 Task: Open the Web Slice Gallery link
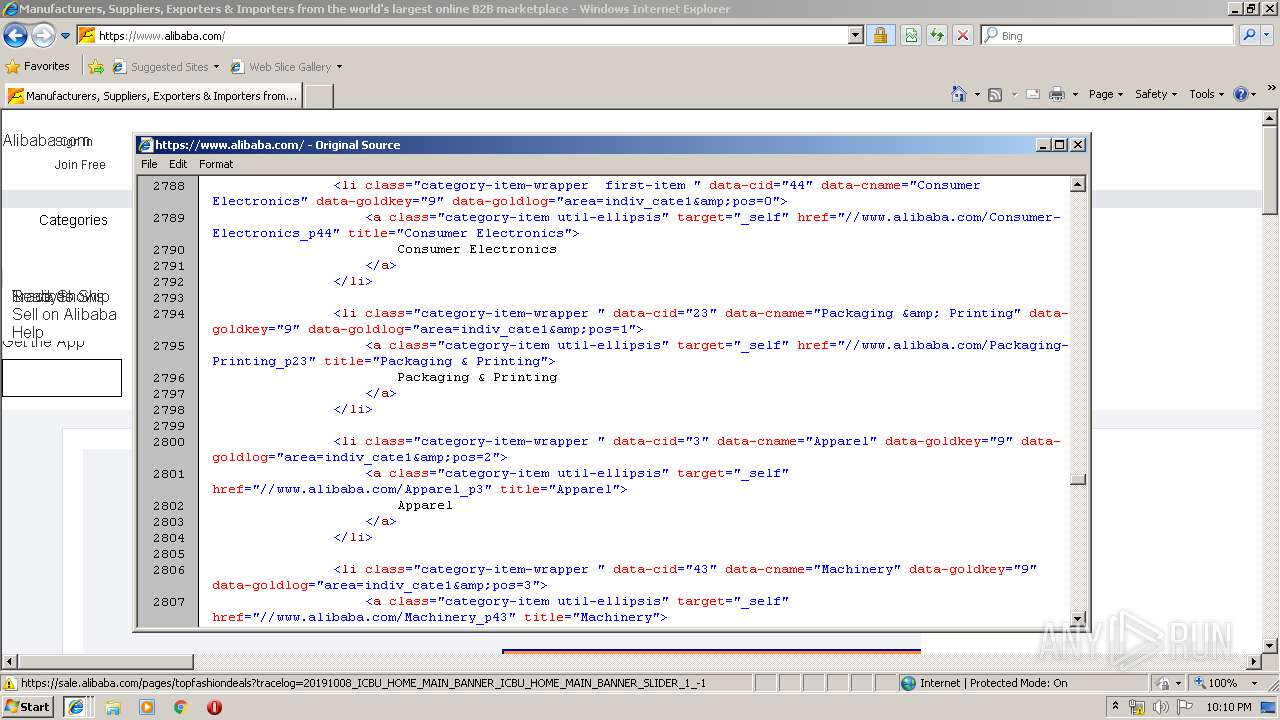[286, 67]
